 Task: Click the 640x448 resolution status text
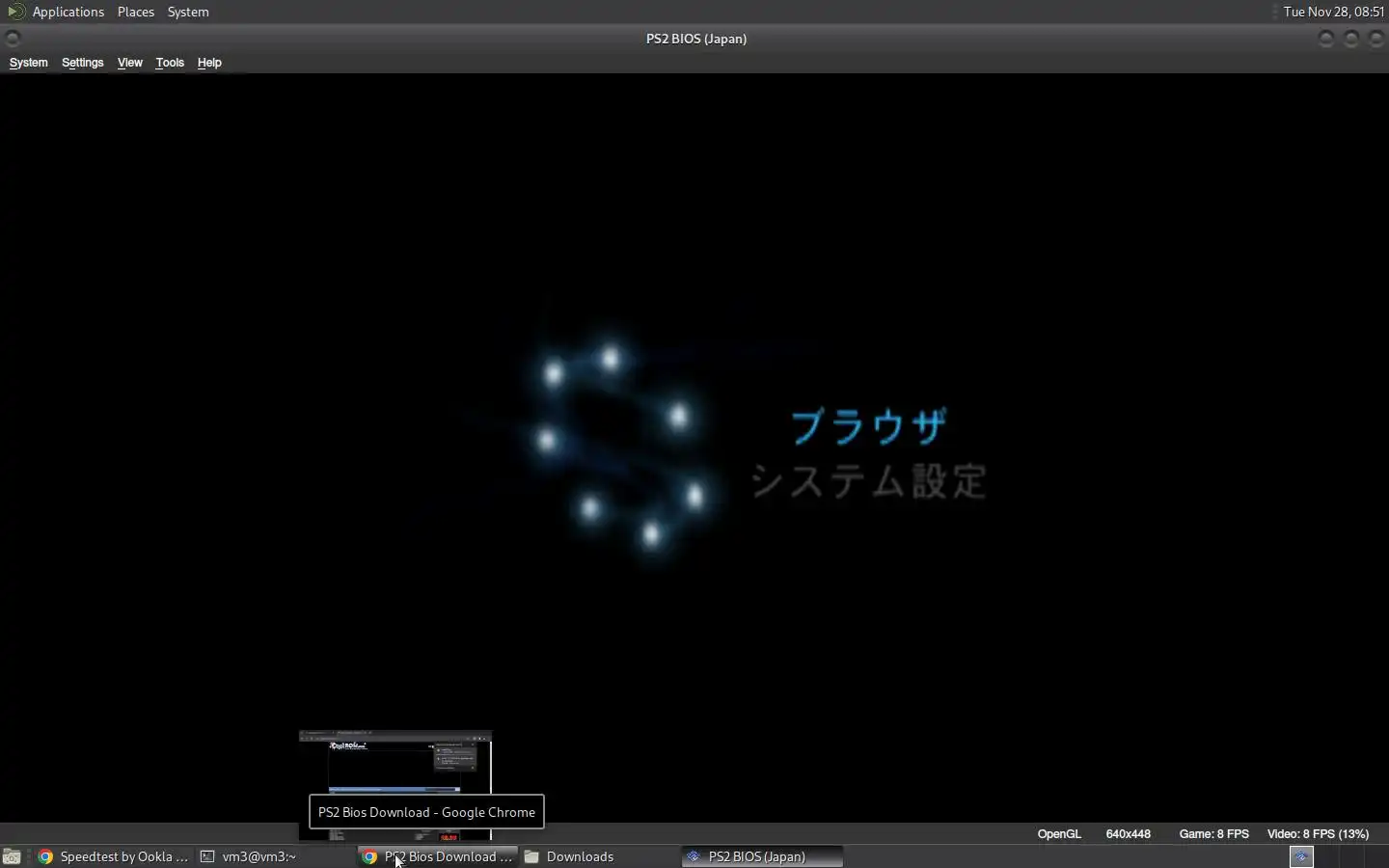click(x=1128, y=834)
